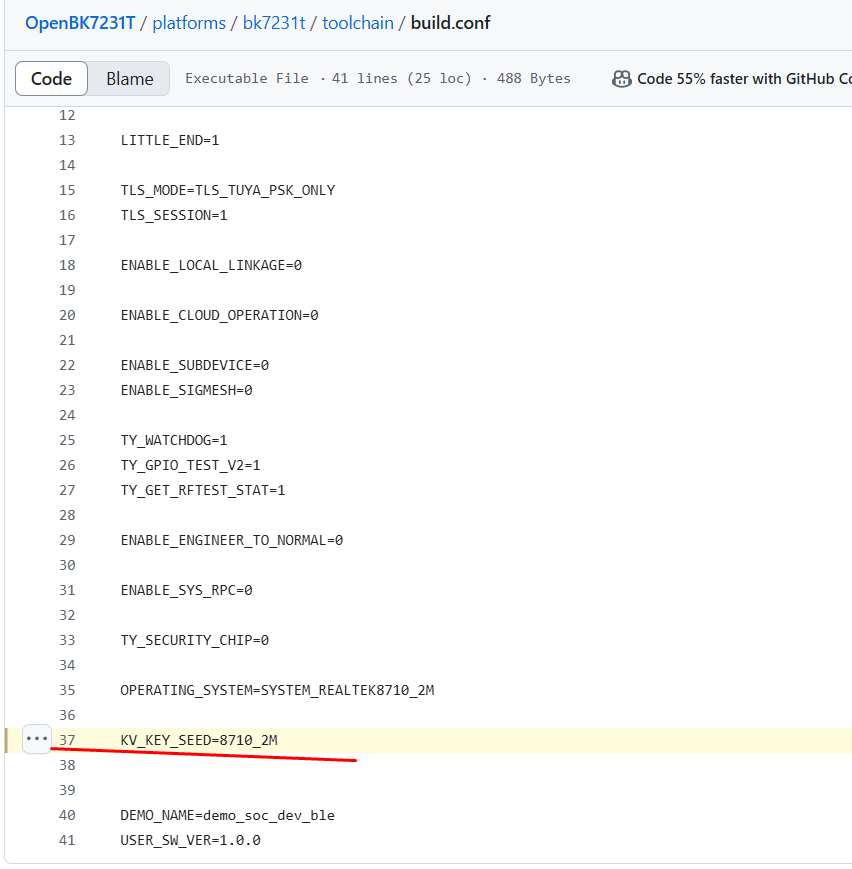Viewport: 852px width, 869px height.
Task: Switch to the Blame view tab
Action: click(x=130, y=79)
